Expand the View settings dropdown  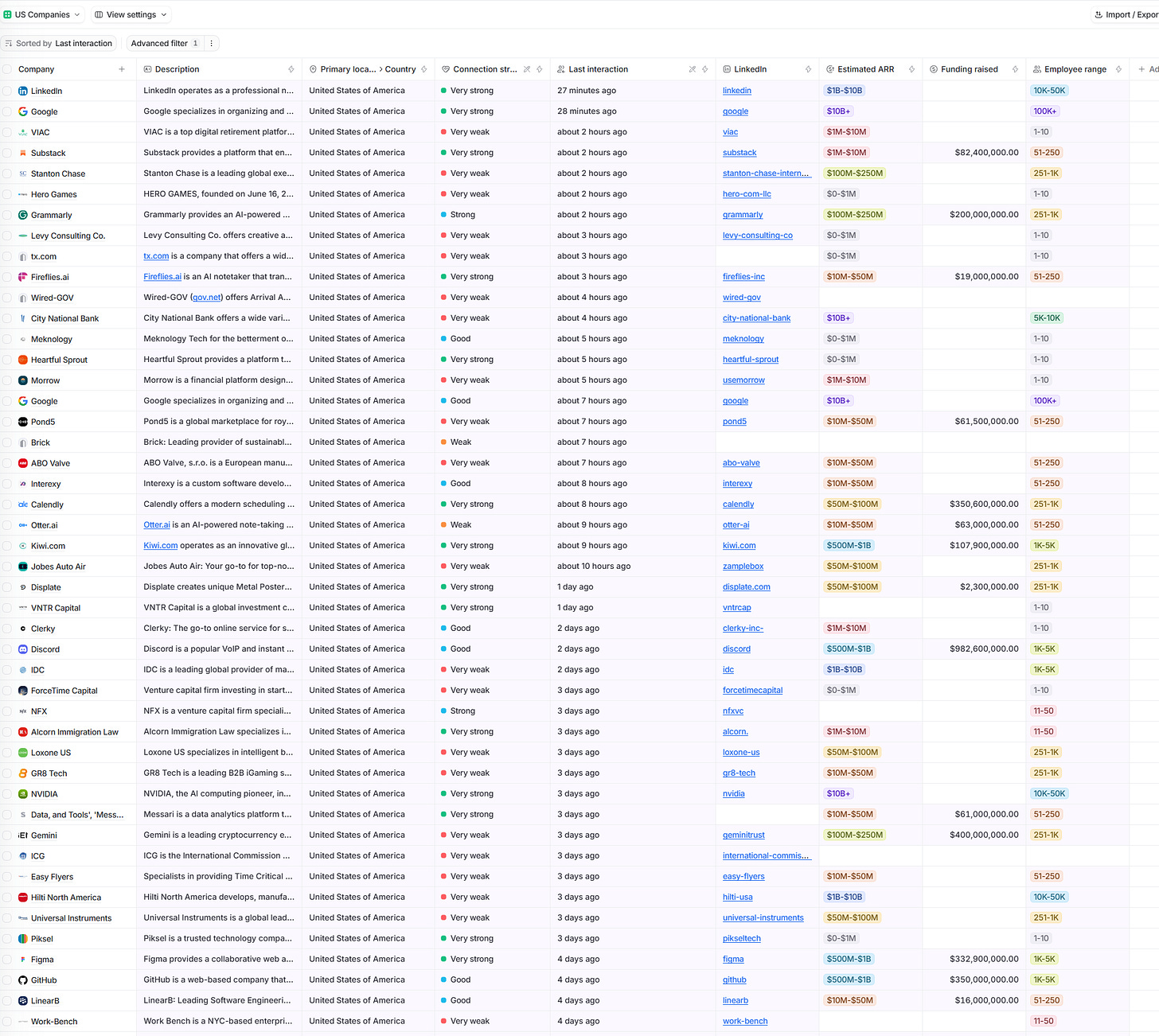point(131,14)
